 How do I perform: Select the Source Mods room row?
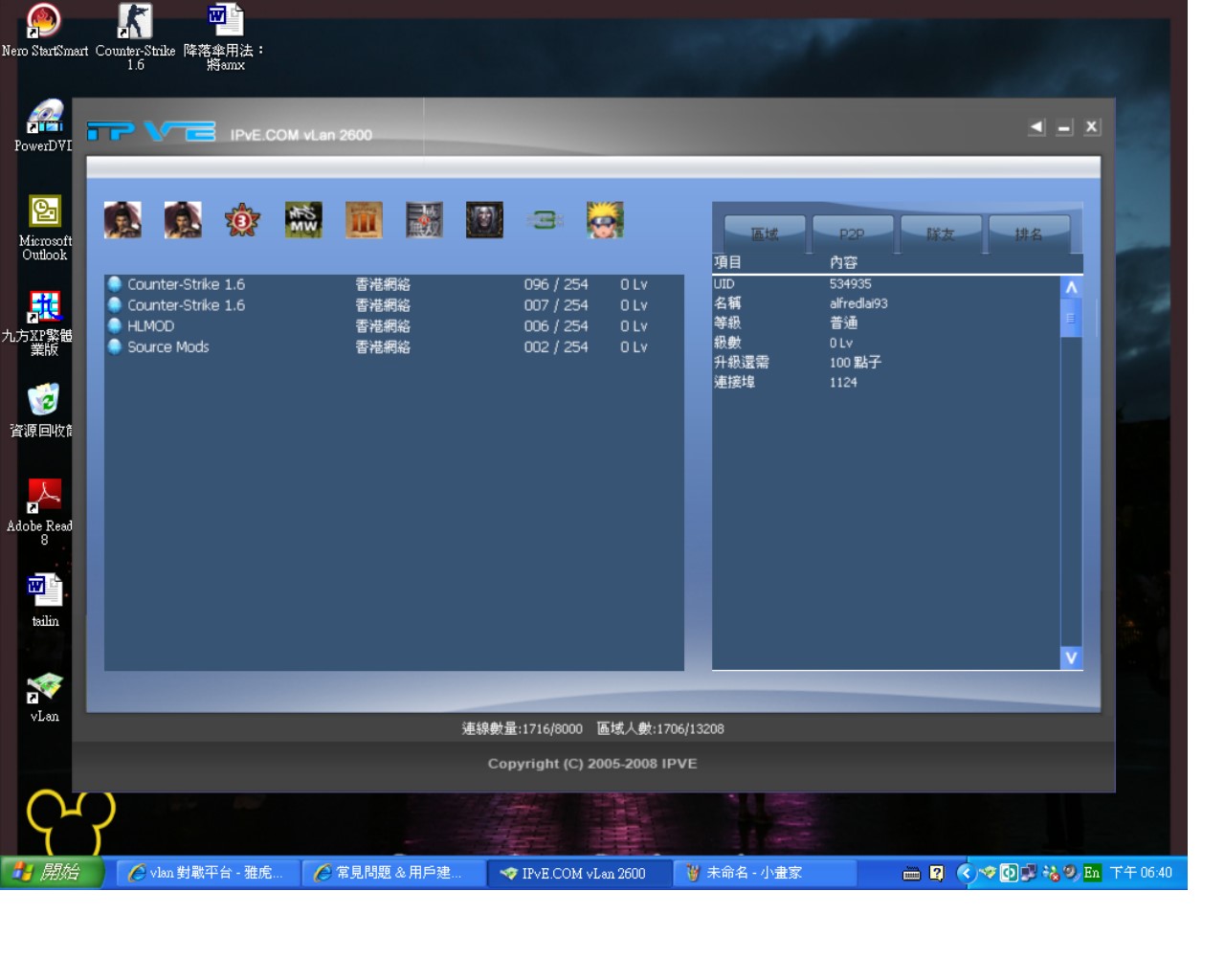(394, 347)
